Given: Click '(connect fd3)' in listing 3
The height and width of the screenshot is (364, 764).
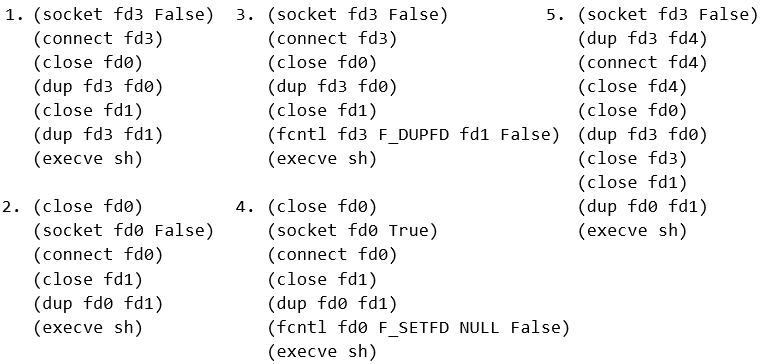Looking at the screenshot, I should (332, 39).
